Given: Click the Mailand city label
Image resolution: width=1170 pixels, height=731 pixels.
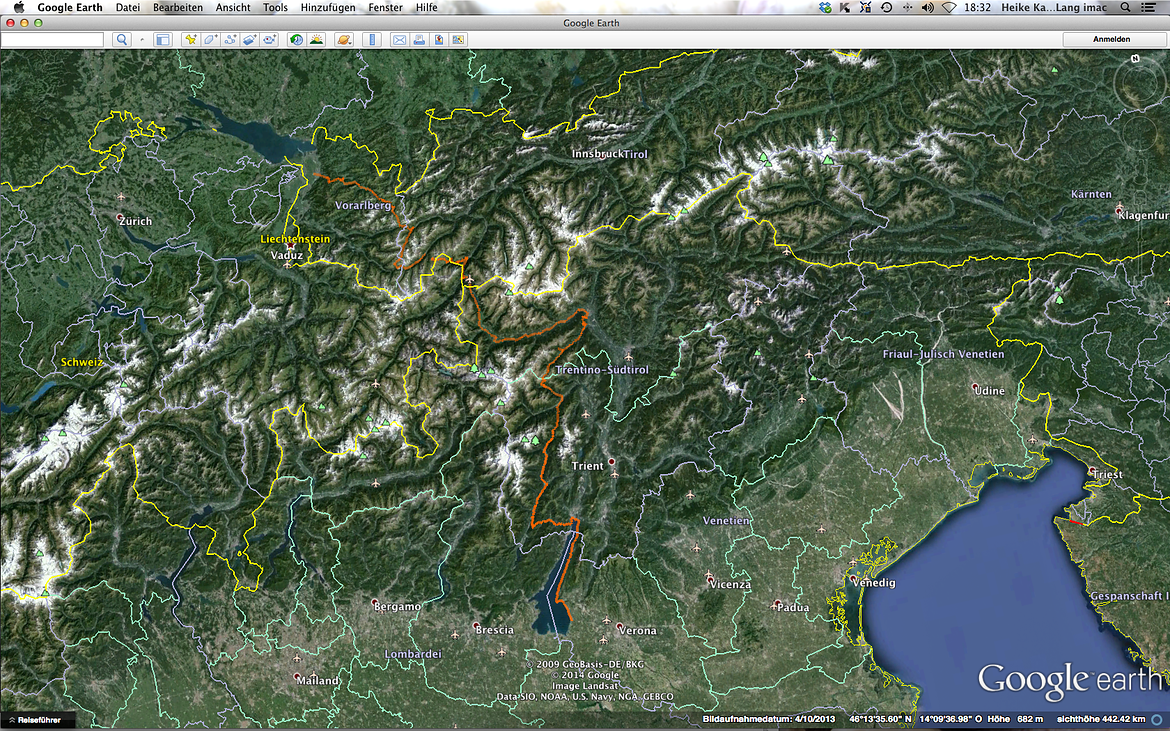Looking at the screenshot, I should pos(318,681).
